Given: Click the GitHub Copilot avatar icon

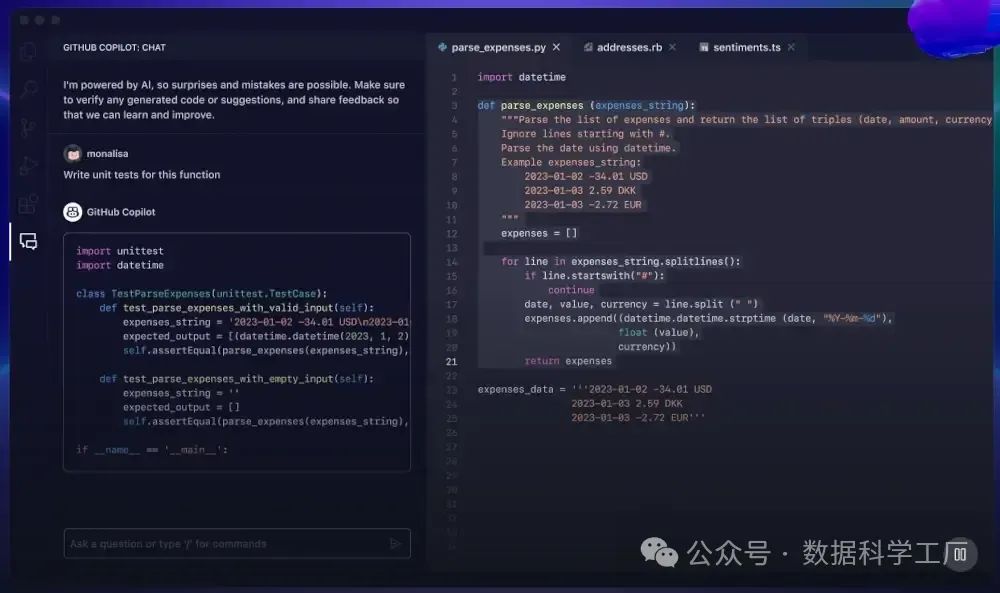Looking at the screenshot, I should pyautogui.click(x=72, y=212).
